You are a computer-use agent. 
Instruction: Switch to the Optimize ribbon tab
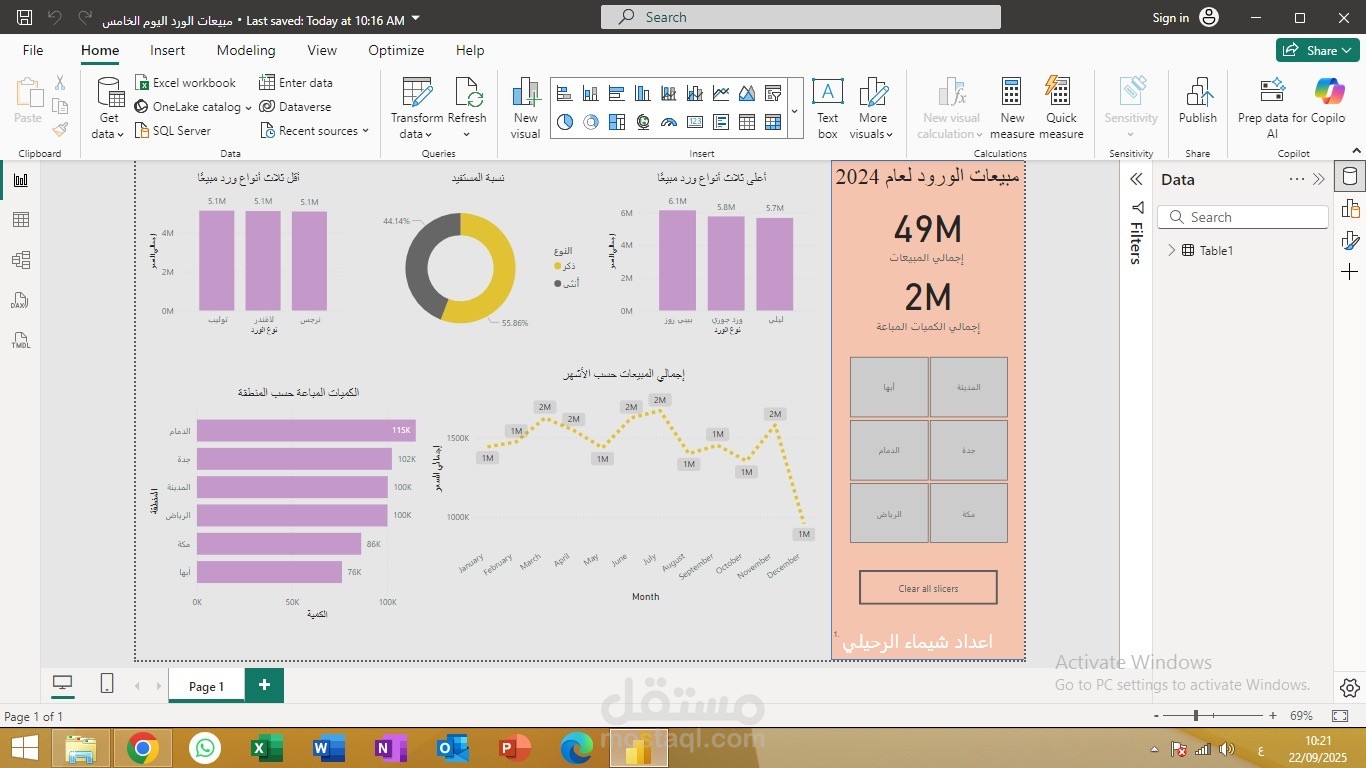396,50
